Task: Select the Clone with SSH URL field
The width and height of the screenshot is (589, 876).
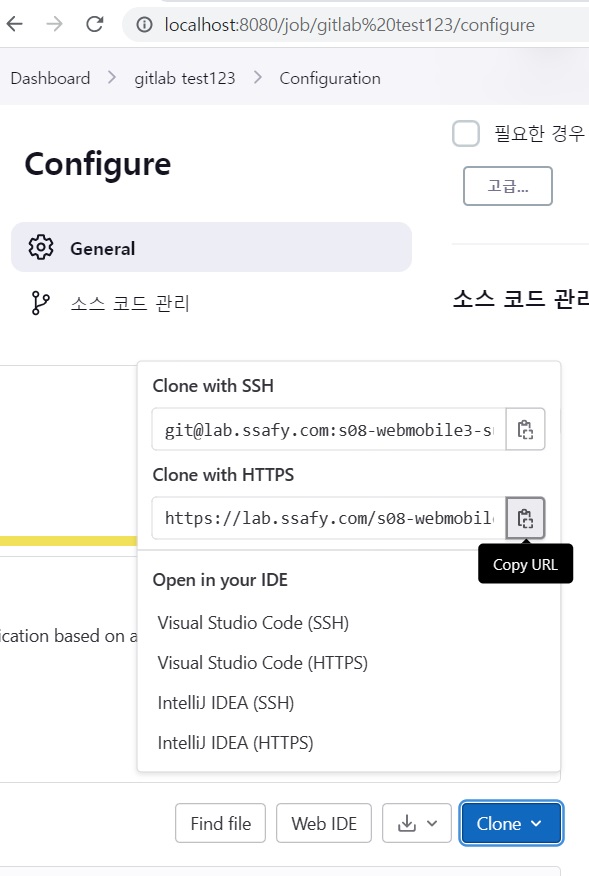Action: [x=329, y=430]
